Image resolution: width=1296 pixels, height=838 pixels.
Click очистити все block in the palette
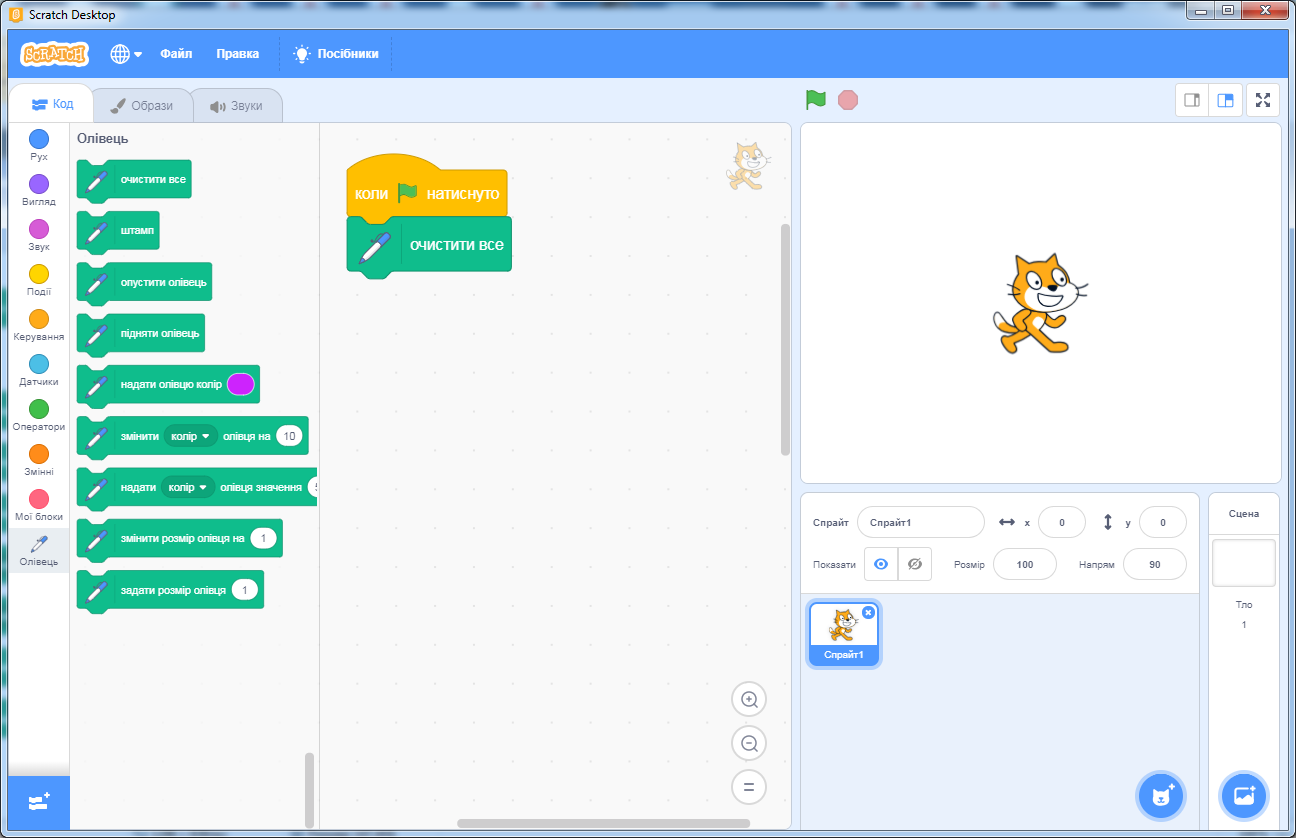click(x=134, y=180)
